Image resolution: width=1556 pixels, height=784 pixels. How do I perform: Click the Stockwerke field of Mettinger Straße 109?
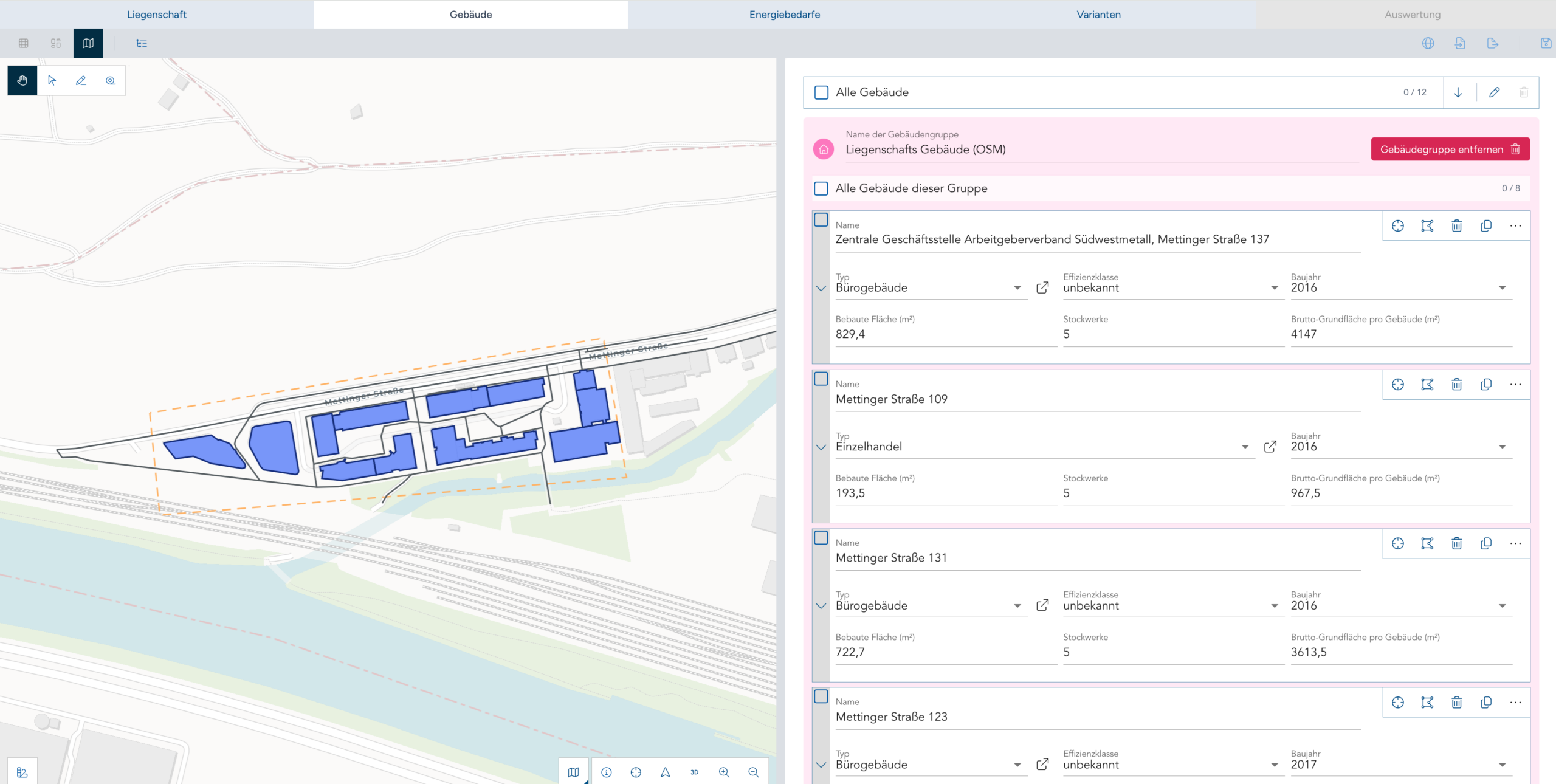pos(1173,493)
